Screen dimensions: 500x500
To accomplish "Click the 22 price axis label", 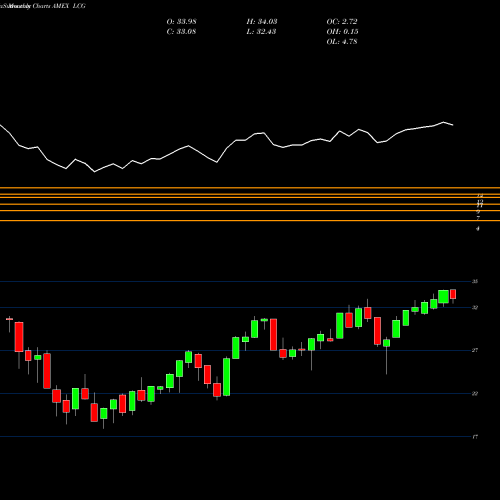I will point(475,394).
